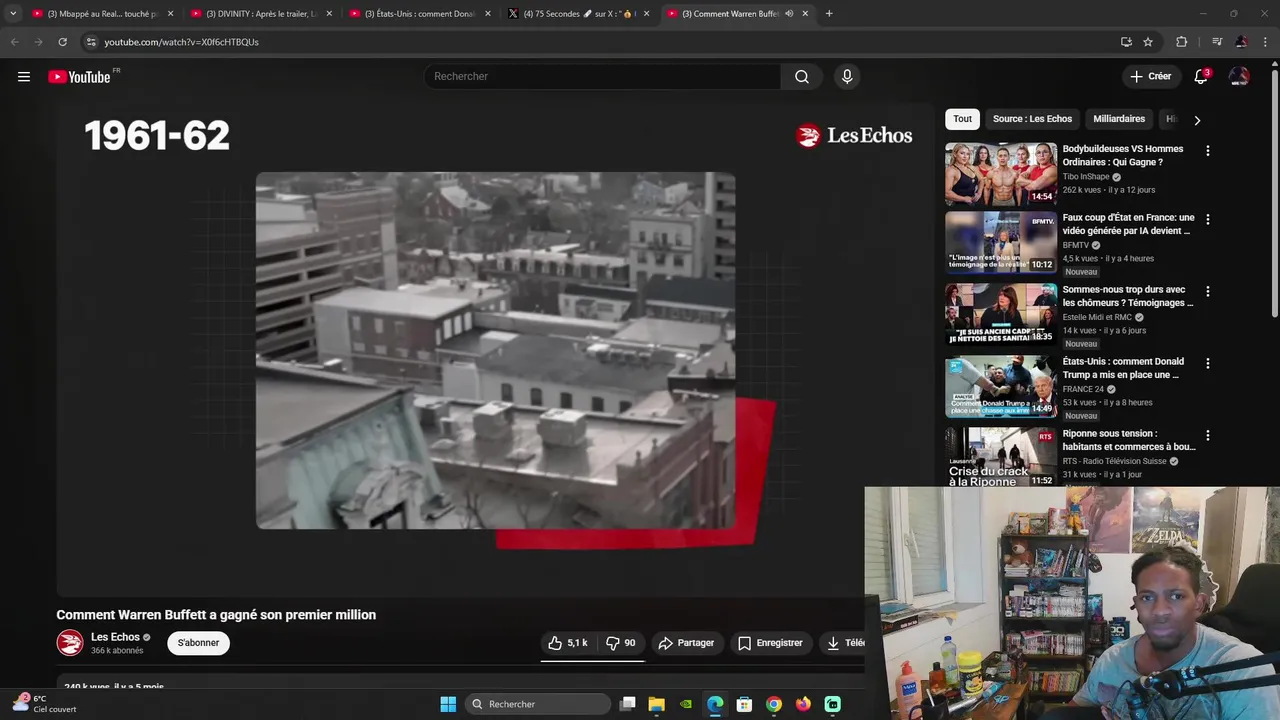Open options menu for Sommes-nous trop durs video
Screen dimensions: 1280x720
pyautogui.click(x=1207, y=291)
